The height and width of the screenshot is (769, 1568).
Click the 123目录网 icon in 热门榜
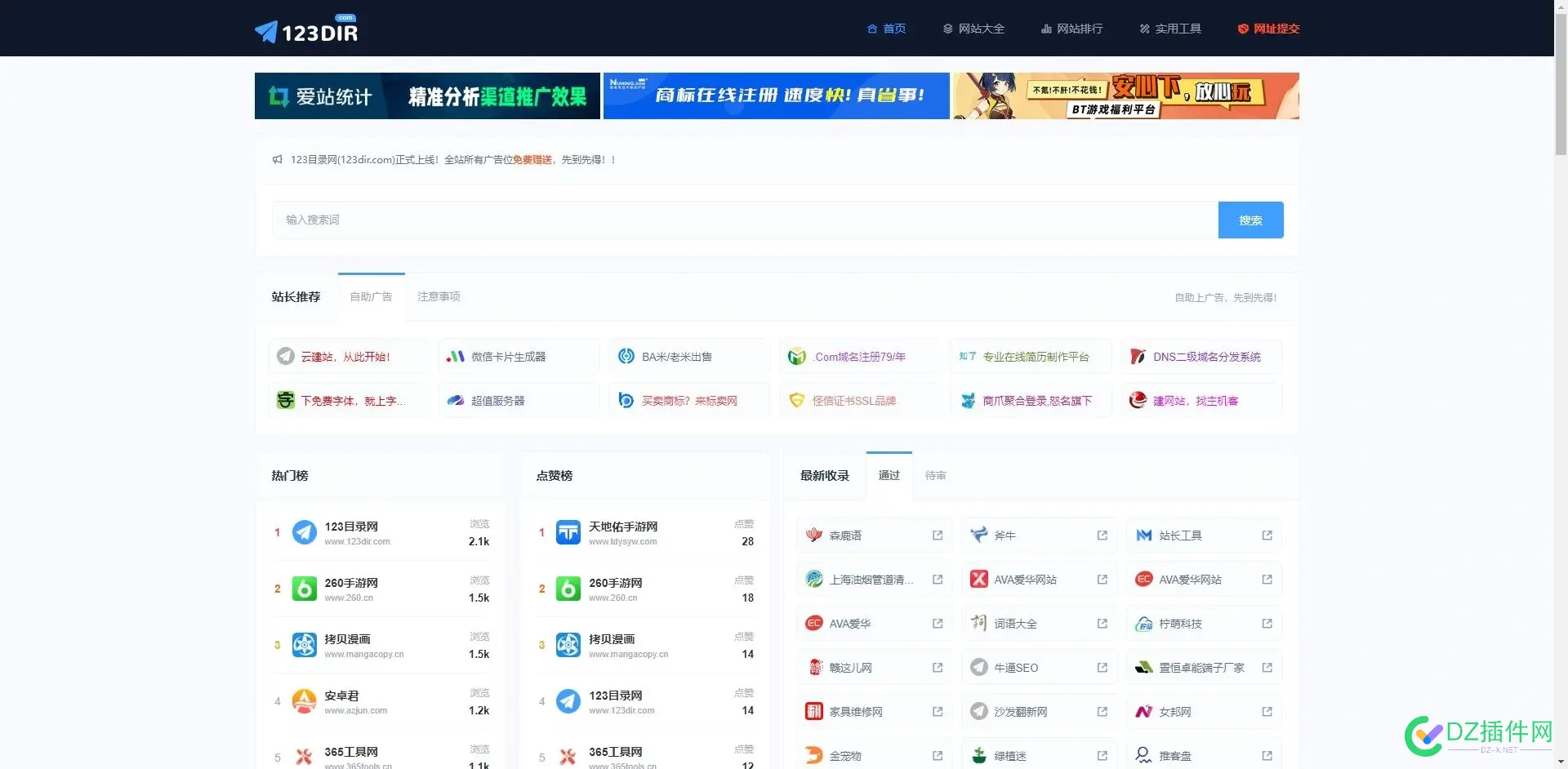tap(305, 533)
